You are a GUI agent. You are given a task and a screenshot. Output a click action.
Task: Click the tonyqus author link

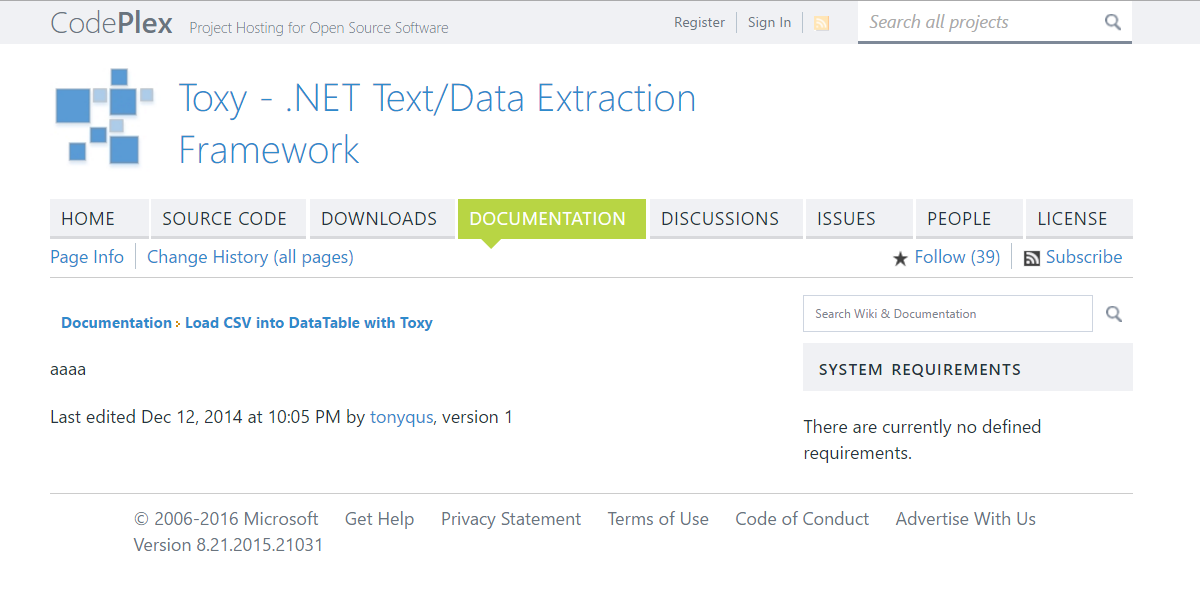(x=402, y=417)
